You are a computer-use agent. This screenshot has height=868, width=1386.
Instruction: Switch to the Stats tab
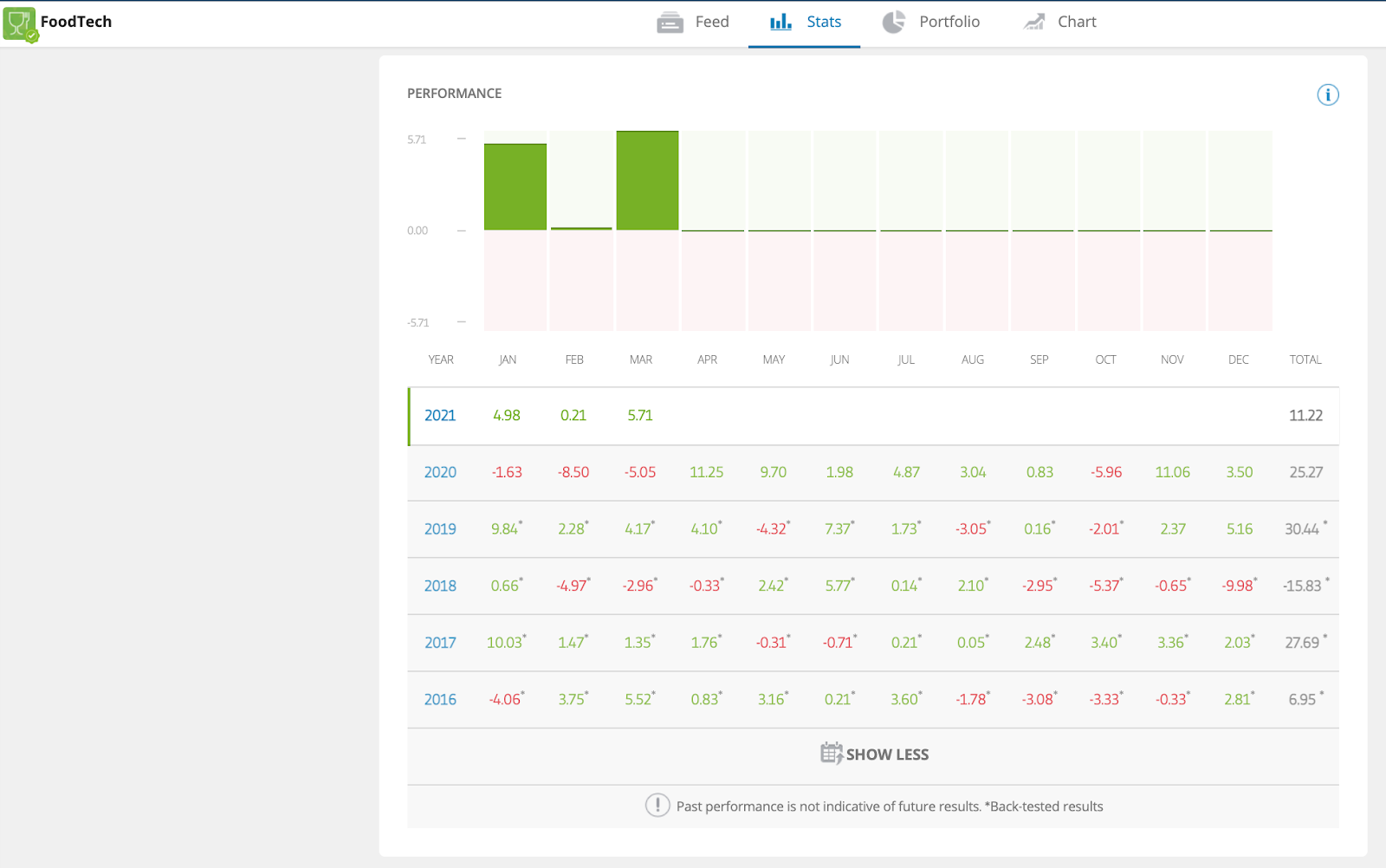(x=805, y=23)
